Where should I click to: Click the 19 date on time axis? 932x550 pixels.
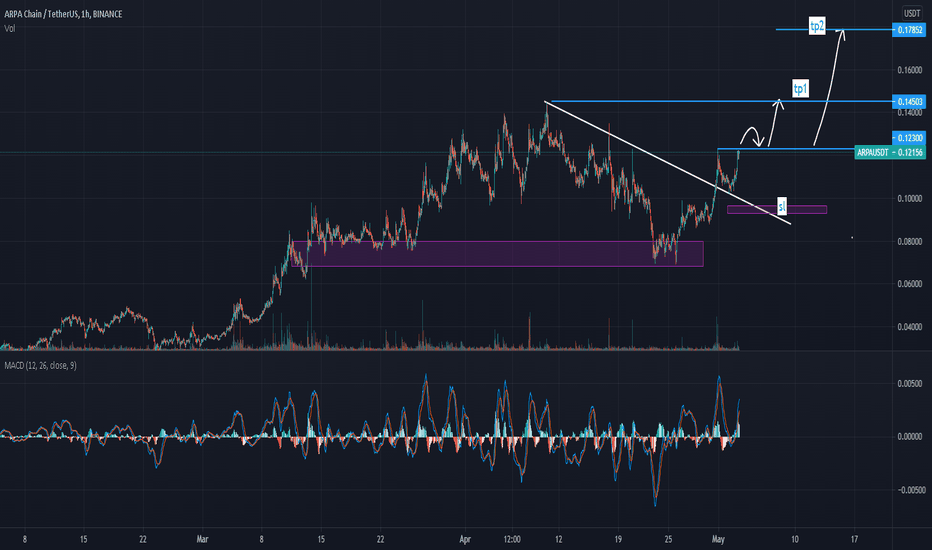(x=618, y=539)
